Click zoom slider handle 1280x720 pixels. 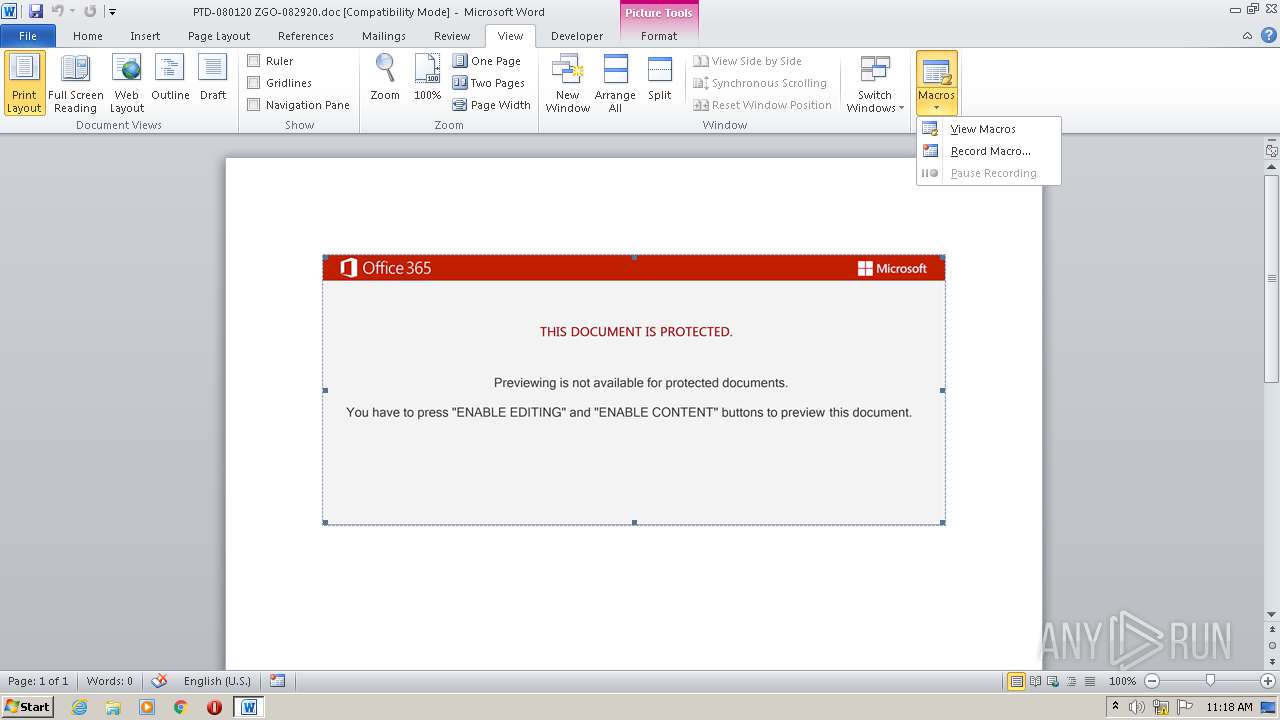[1210, 681]
